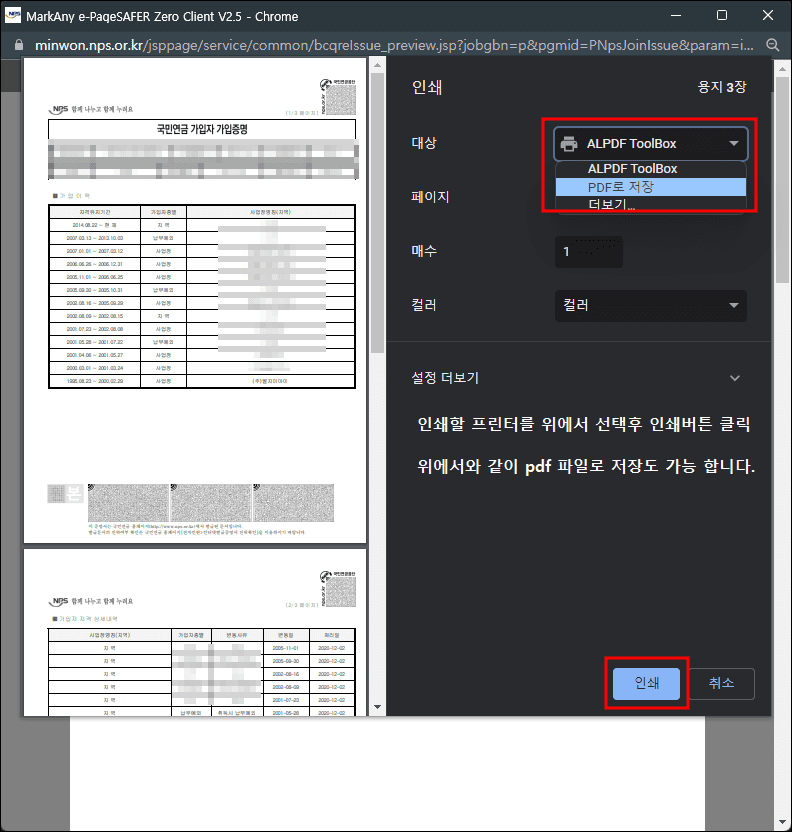
Task: Maximize the Chrome print window
Action: [721, 15]
